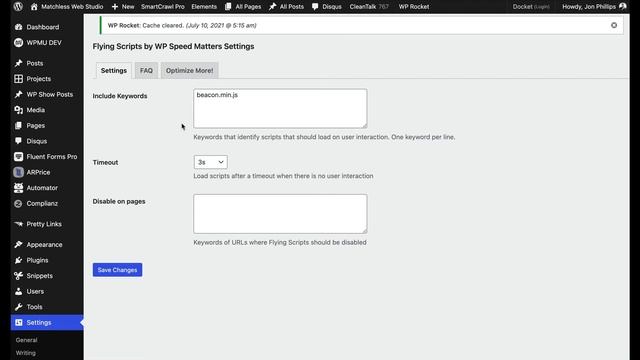Click the Disqus speech bubble in admin bar
640x360 pixels.
pos(315,7)
